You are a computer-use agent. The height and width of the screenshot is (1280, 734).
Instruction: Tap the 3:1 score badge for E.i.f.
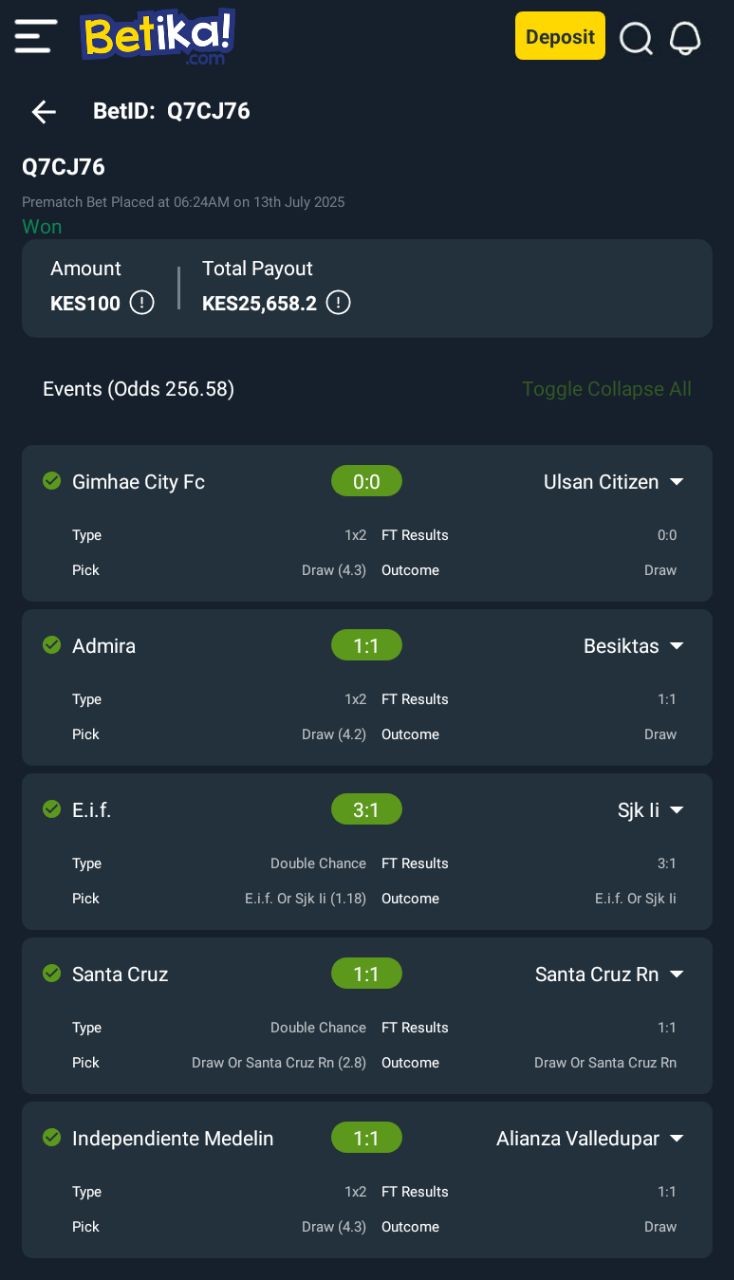(366, 809)
